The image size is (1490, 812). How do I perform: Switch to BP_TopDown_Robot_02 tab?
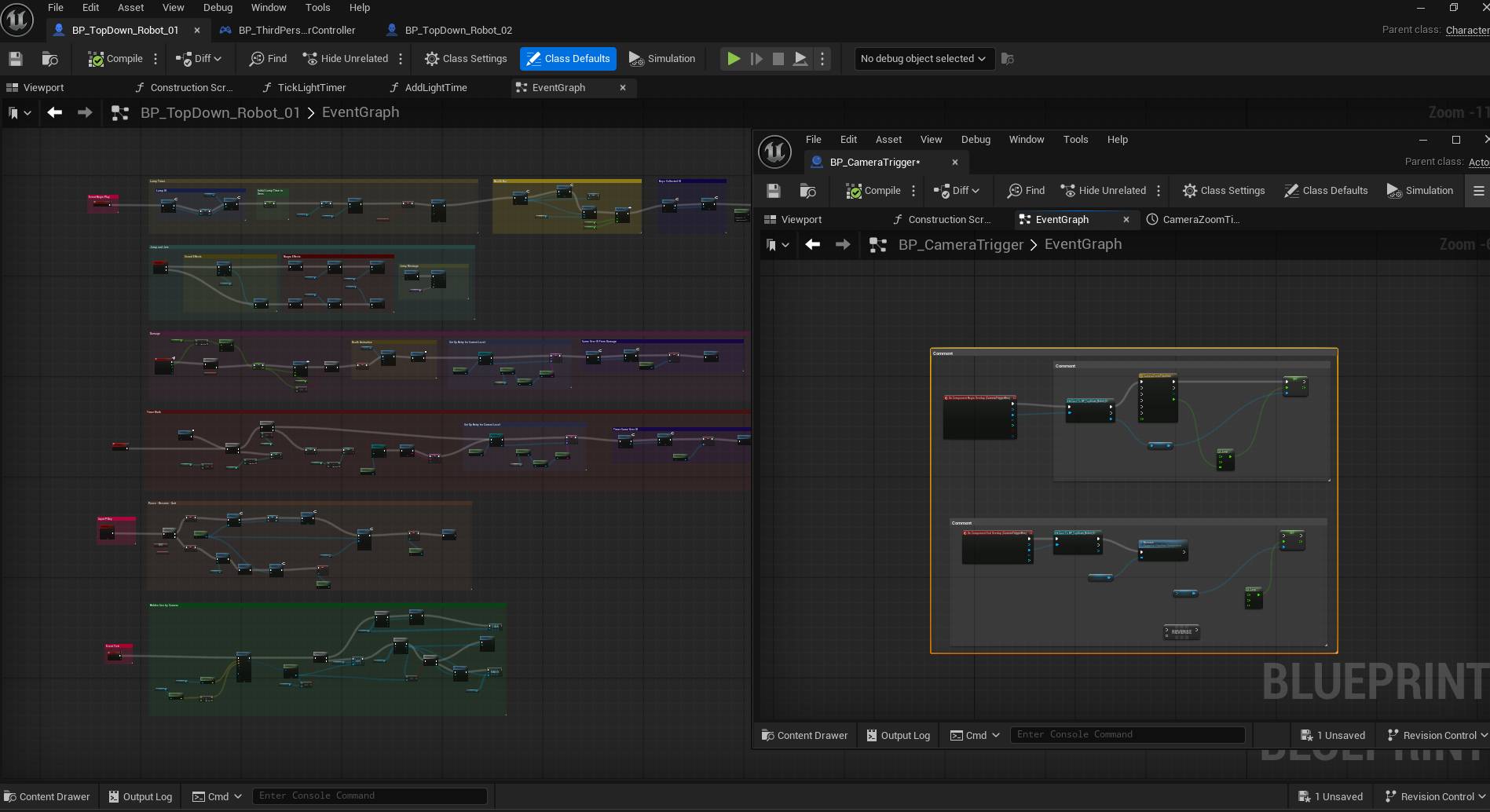click(x=458, y=30)
